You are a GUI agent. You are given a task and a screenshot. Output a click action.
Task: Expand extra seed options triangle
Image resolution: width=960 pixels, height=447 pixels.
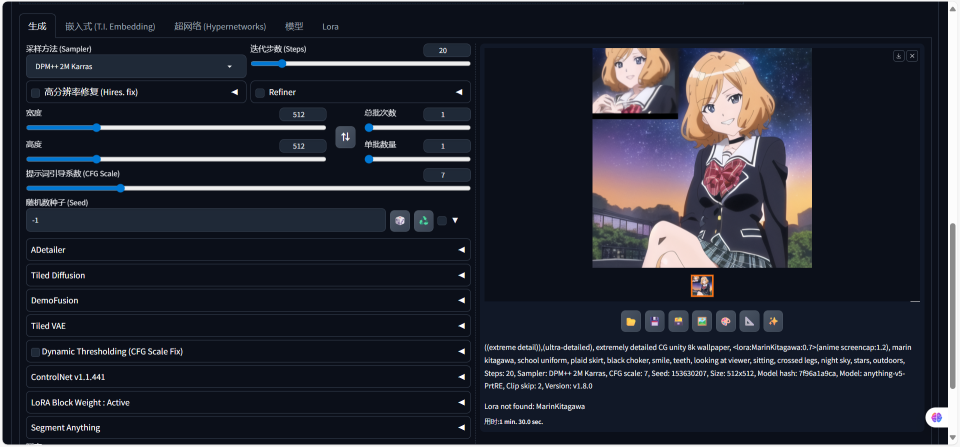pos(455,220)
